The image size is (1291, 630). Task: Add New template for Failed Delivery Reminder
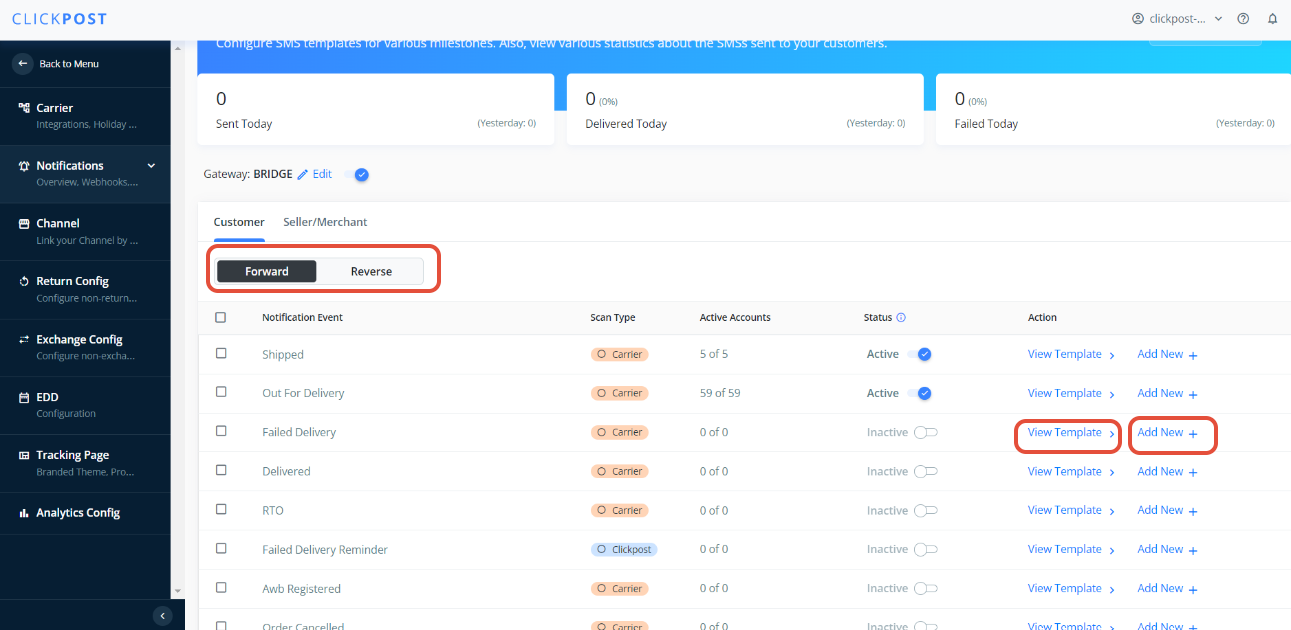[x=1167, y=549]
